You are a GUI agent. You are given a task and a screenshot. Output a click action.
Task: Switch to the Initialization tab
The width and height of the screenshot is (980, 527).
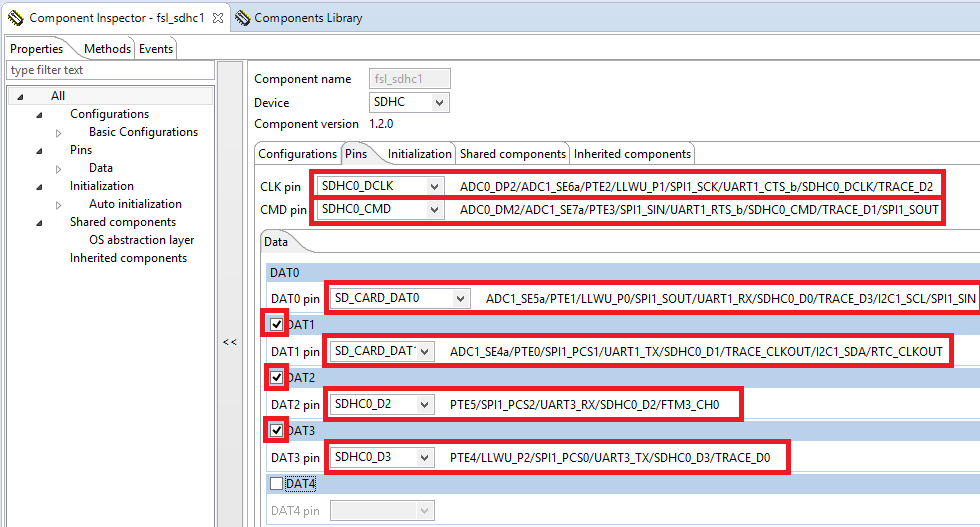[x=419, y=154]
